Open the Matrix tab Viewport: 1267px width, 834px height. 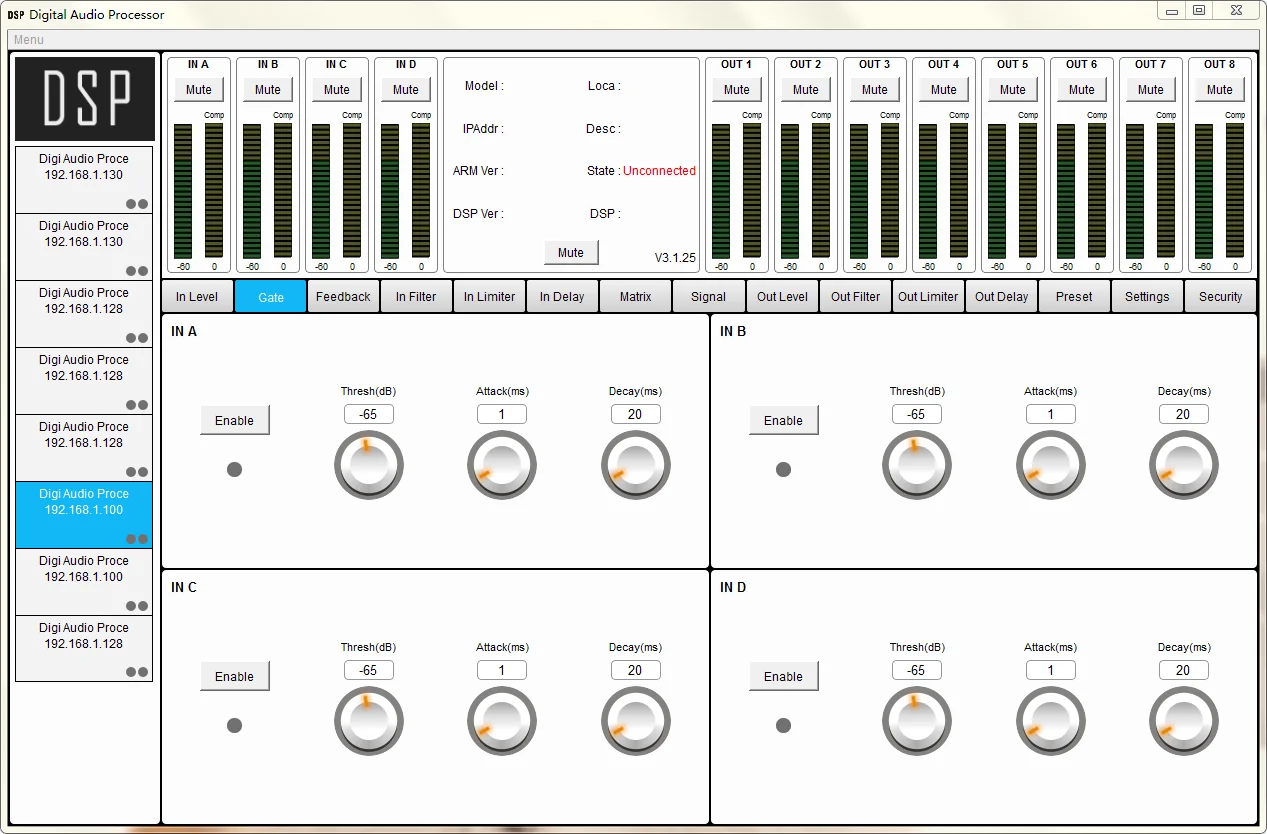[x=635, y=296]
